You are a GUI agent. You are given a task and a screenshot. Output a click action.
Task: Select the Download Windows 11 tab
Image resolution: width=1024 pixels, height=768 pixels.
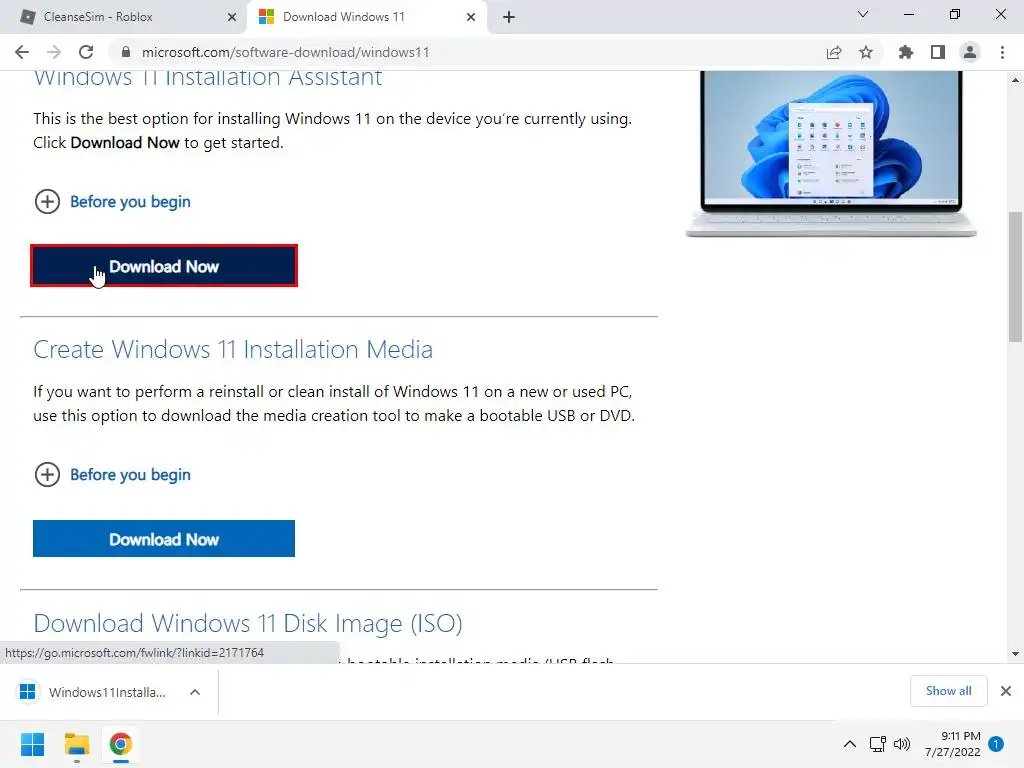pos(368,17)
